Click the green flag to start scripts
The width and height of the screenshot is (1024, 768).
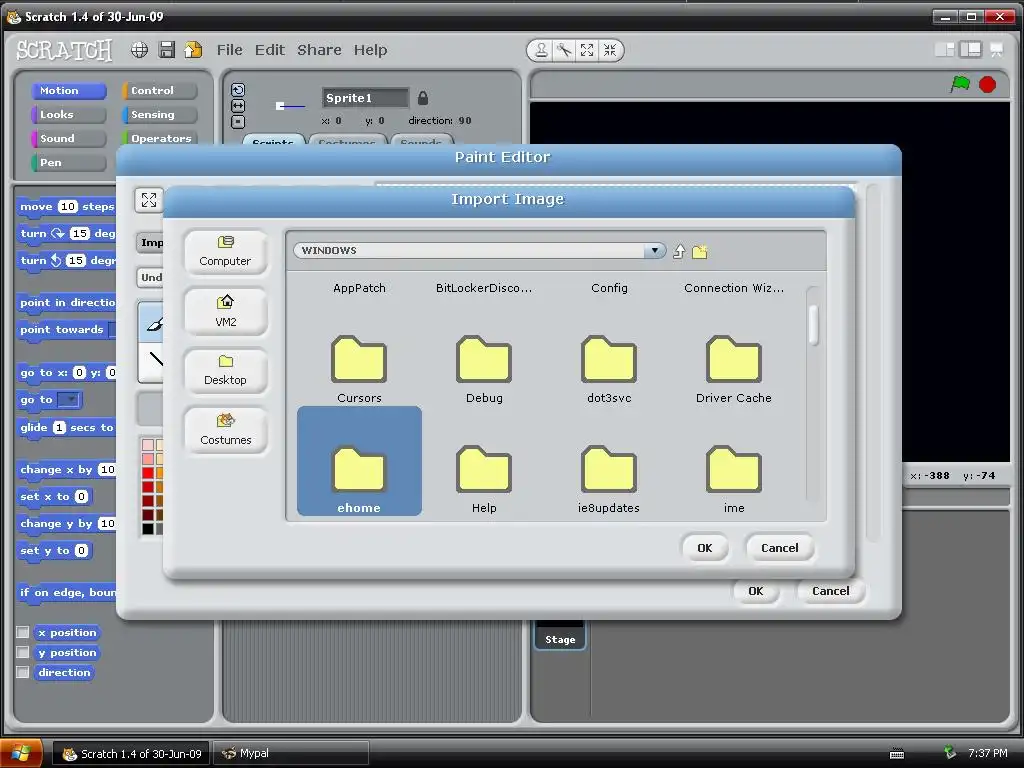pos(960,84)
